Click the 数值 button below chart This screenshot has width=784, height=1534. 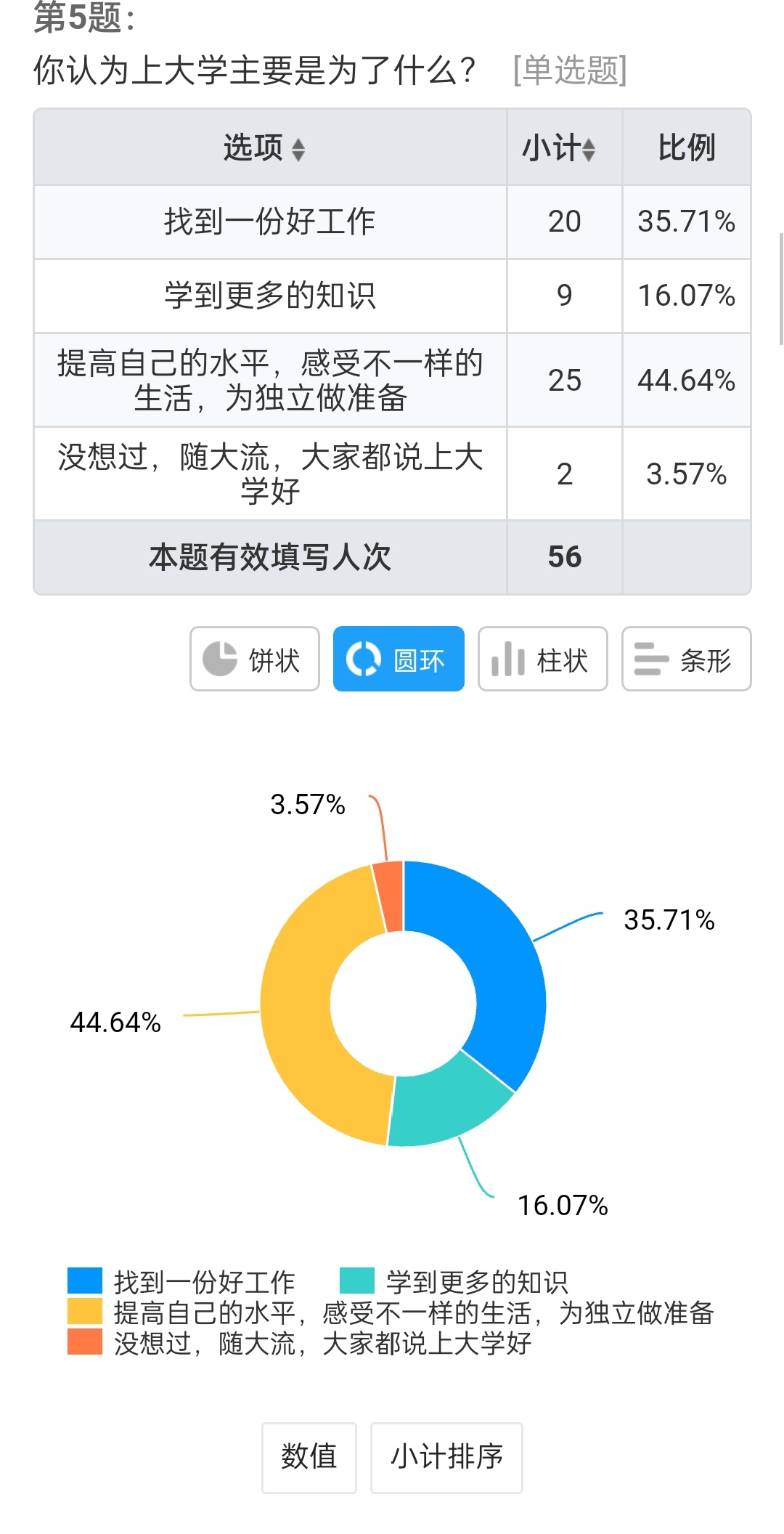[x=309, y=1457]
